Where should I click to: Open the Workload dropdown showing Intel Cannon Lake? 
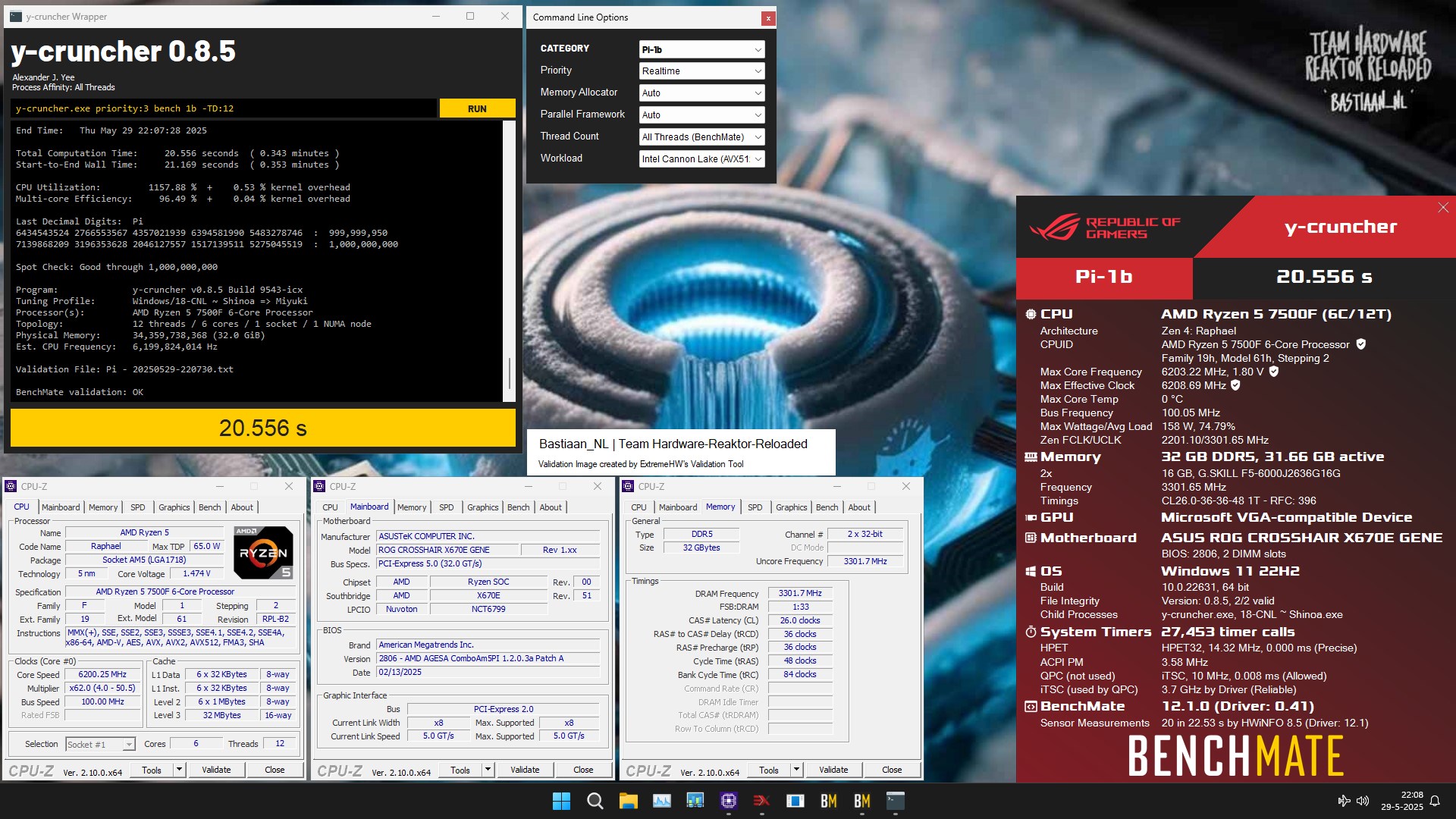coord(701,159)
